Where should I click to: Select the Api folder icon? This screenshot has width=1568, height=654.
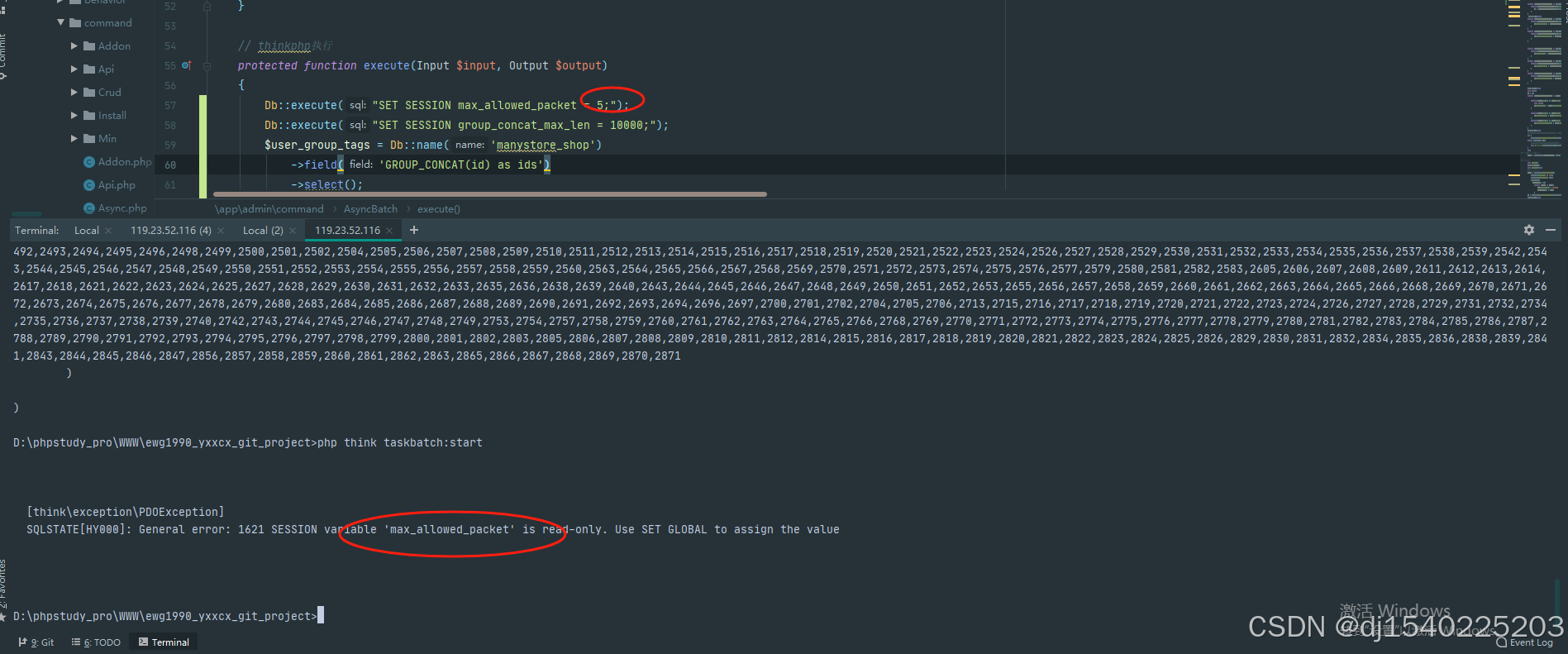pos(89,69)
